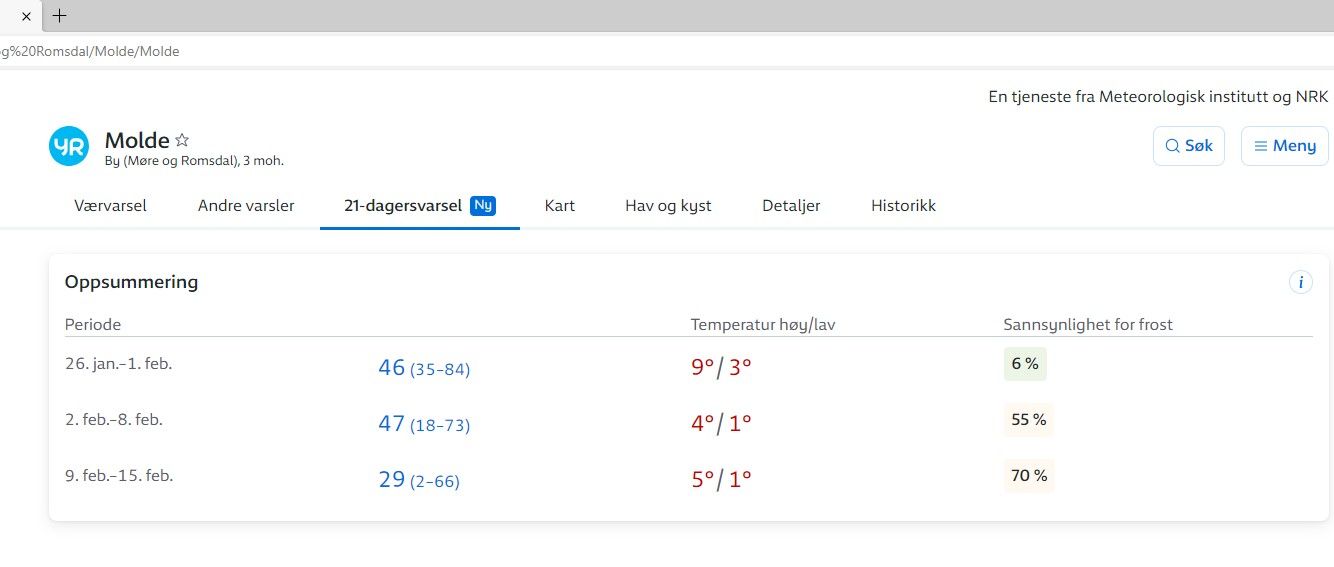Click the 70 % frost probability badge
This screenshot has height=567, width=1334.
coord(1028,476)
